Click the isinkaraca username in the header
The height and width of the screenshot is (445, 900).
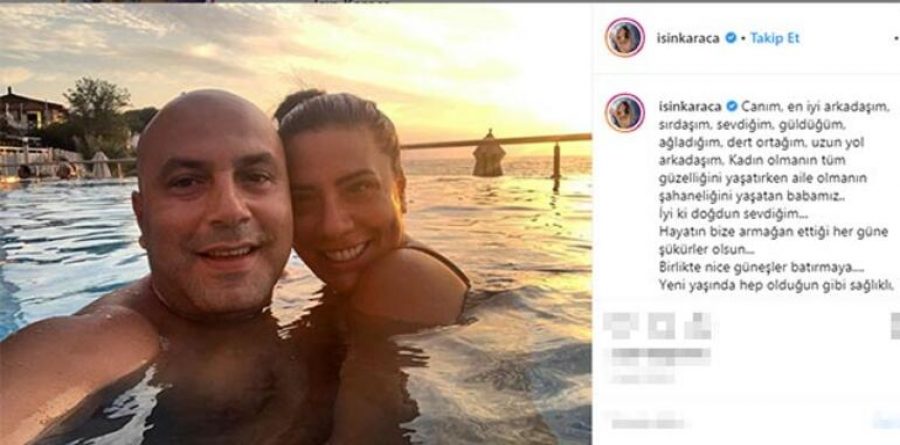point(688,38)
